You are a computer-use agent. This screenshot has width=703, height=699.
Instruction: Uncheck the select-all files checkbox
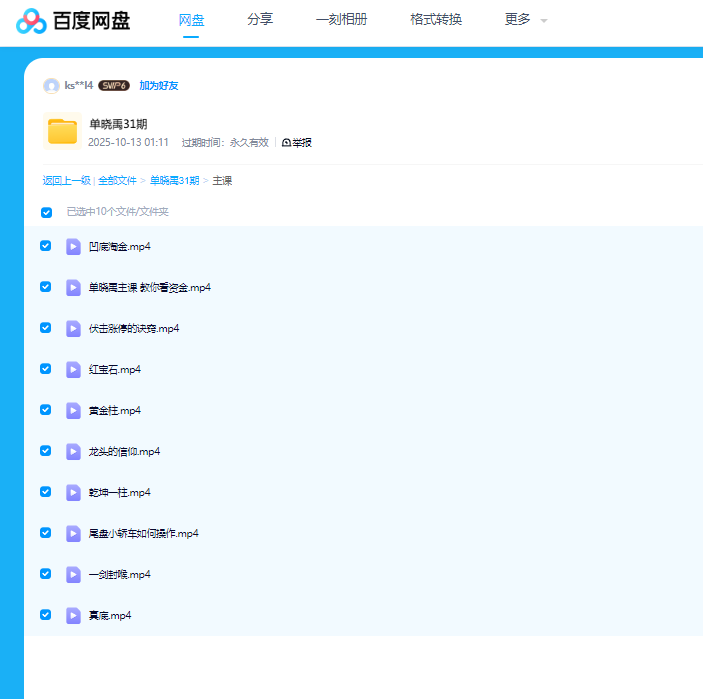(x=46, y=212)
